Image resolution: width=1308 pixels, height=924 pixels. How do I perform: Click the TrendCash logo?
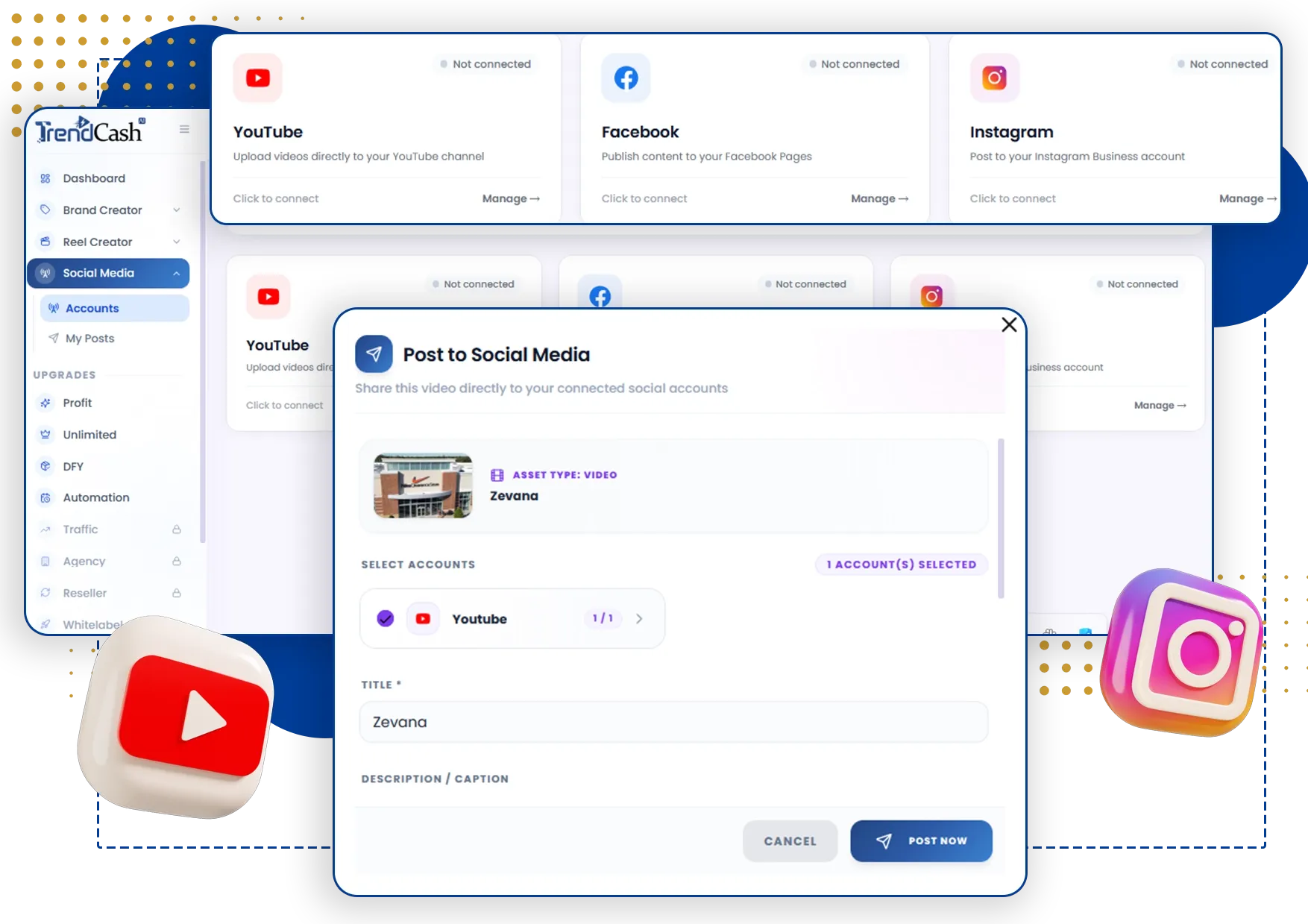click(90, 131)
